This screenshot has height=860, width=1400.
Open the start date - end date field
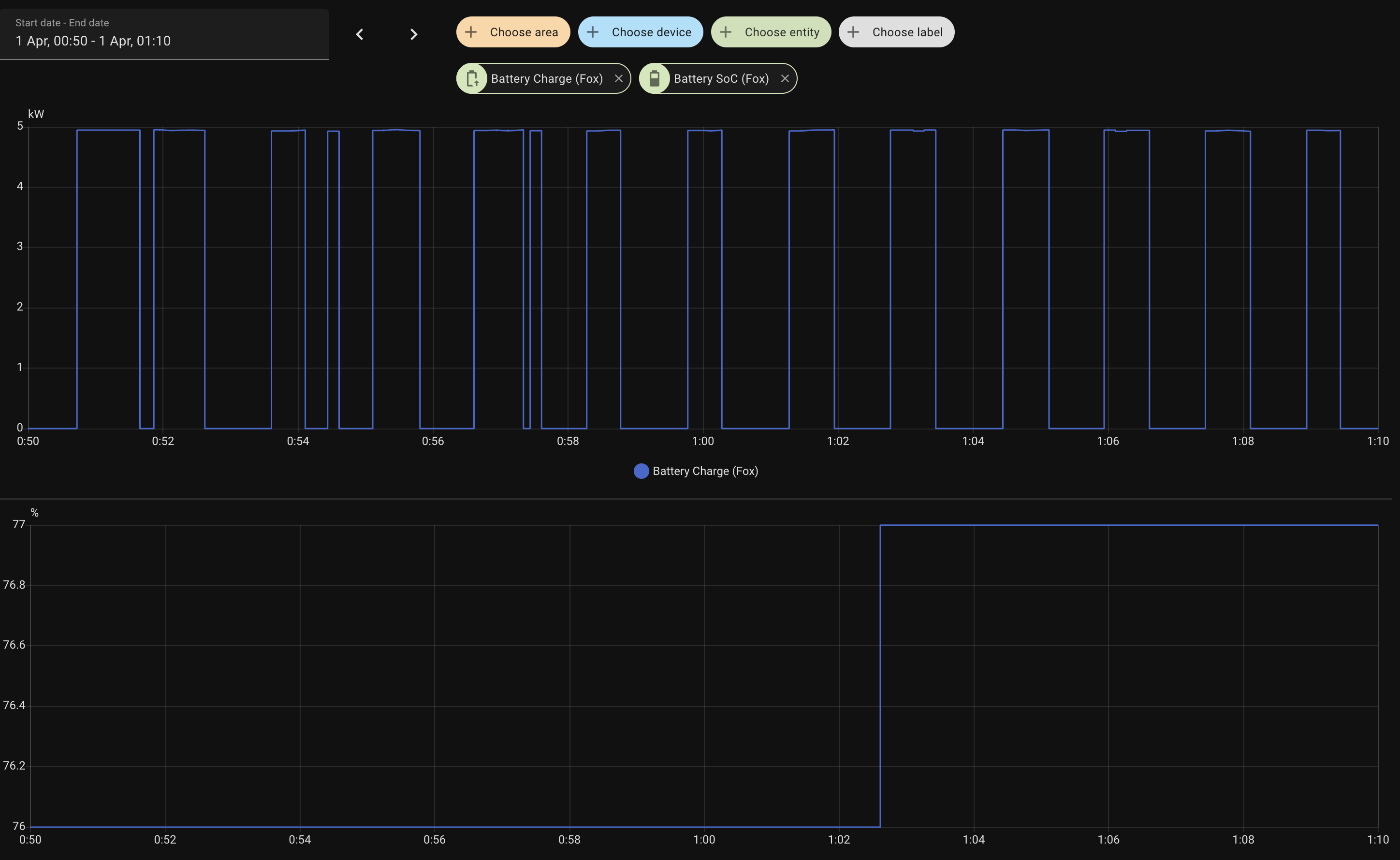(164, 34)
